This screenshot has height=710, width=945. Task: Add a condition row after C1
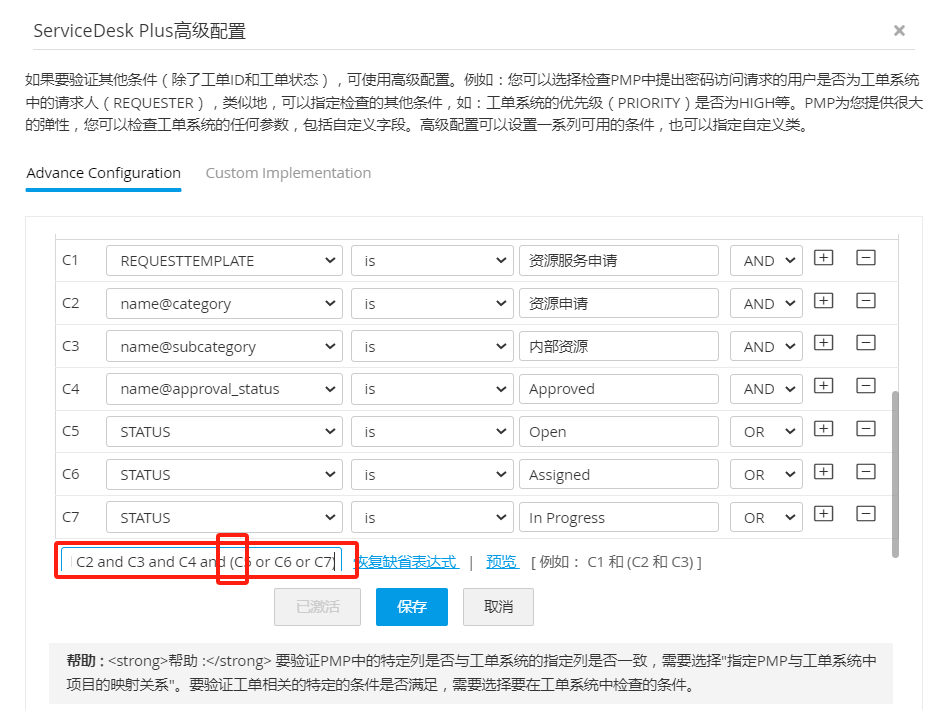pyautogui.click(x=823, y=258)
